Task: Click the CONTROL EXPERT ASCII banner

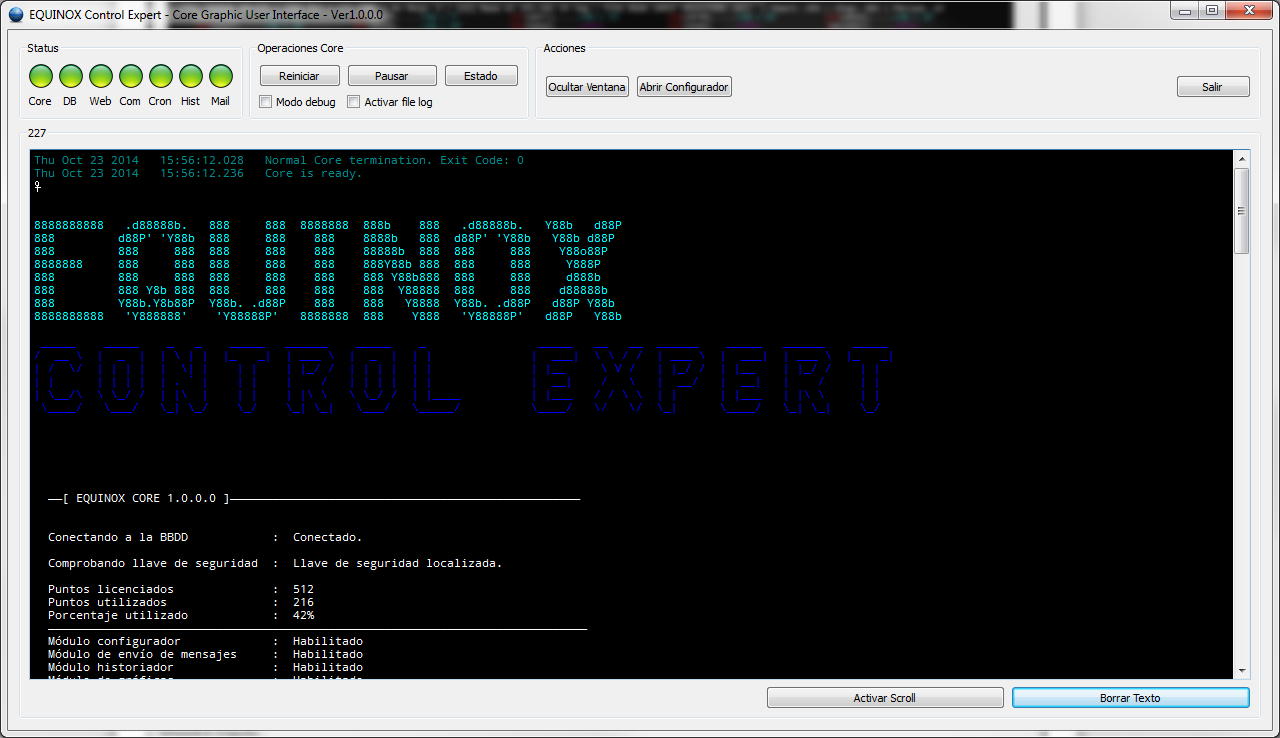Action: tap(463, 380)
